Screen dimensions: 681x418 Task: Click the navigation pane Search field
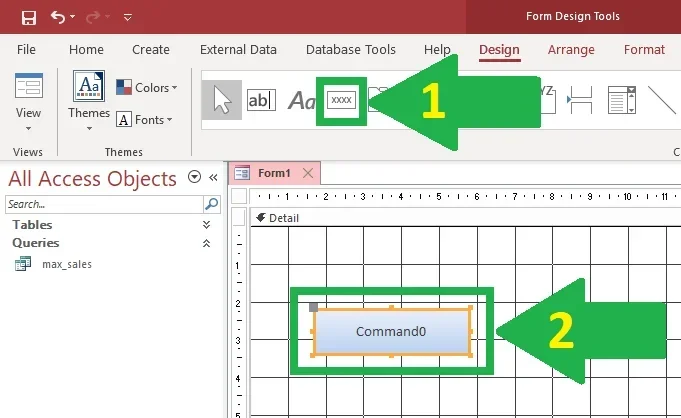coord(104,204)
